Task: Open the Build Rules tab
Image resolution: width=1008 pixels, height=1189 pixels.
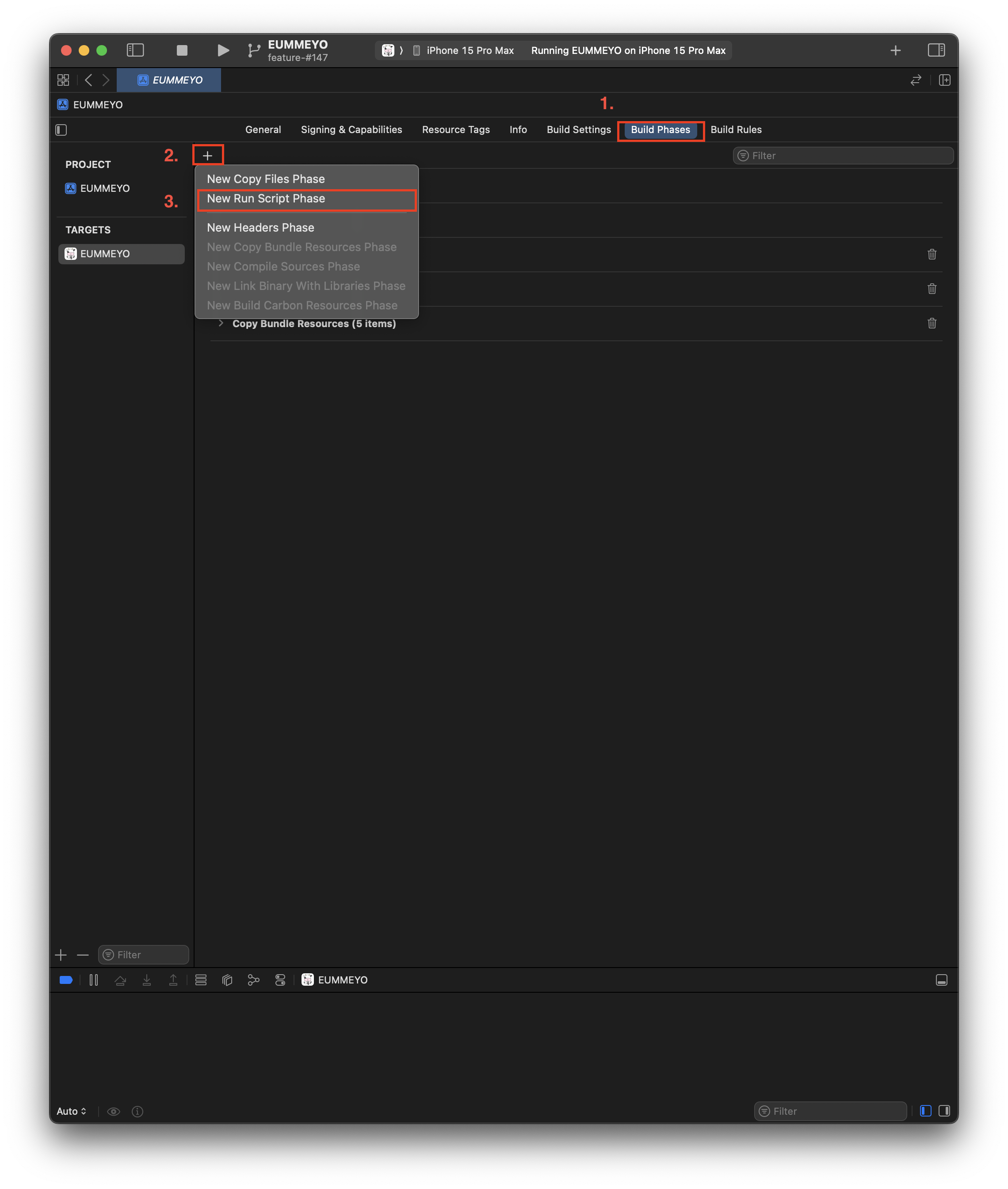Action: [735, 130]
